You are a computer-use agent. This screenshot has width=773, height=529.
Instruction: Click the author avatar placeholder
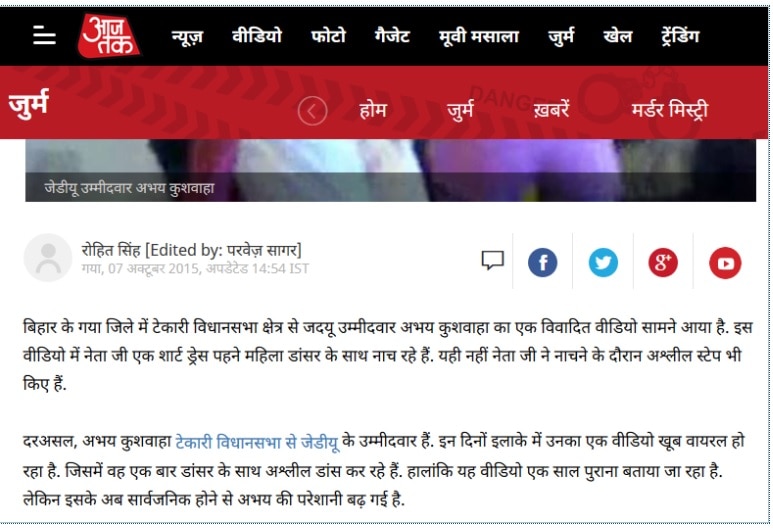point(48,258)
